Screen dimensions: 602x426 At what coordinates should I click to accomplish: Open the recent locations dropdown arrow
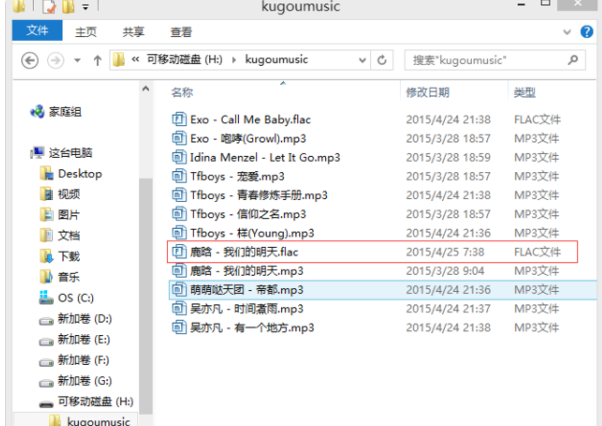tap(77, 60)
